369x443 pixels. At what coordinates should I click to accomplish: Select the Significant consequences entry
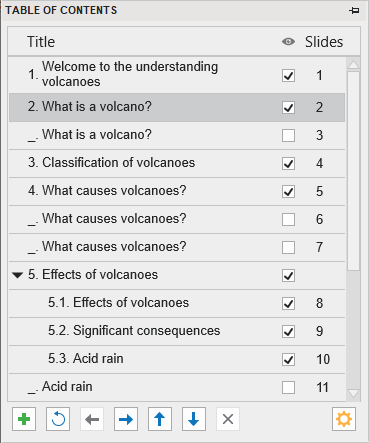[x=177, y=331]
